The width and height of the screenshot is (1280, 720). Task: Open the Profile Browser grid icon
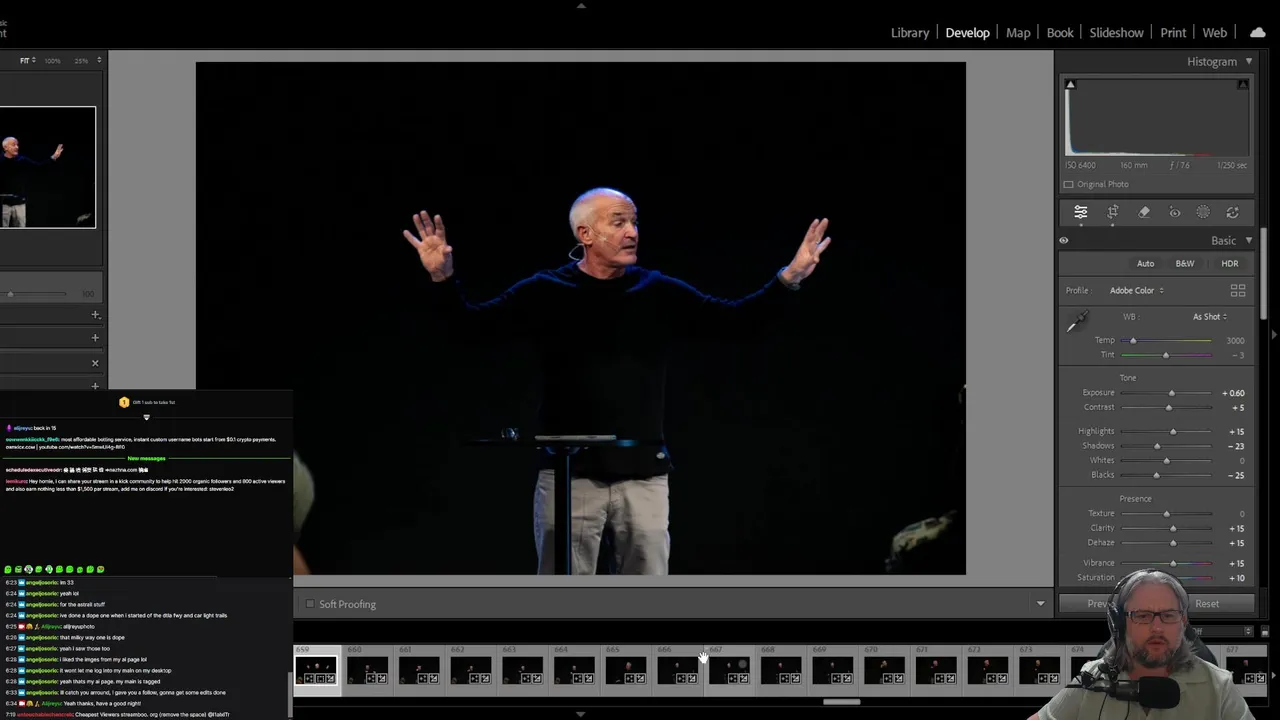[1238, 290]
